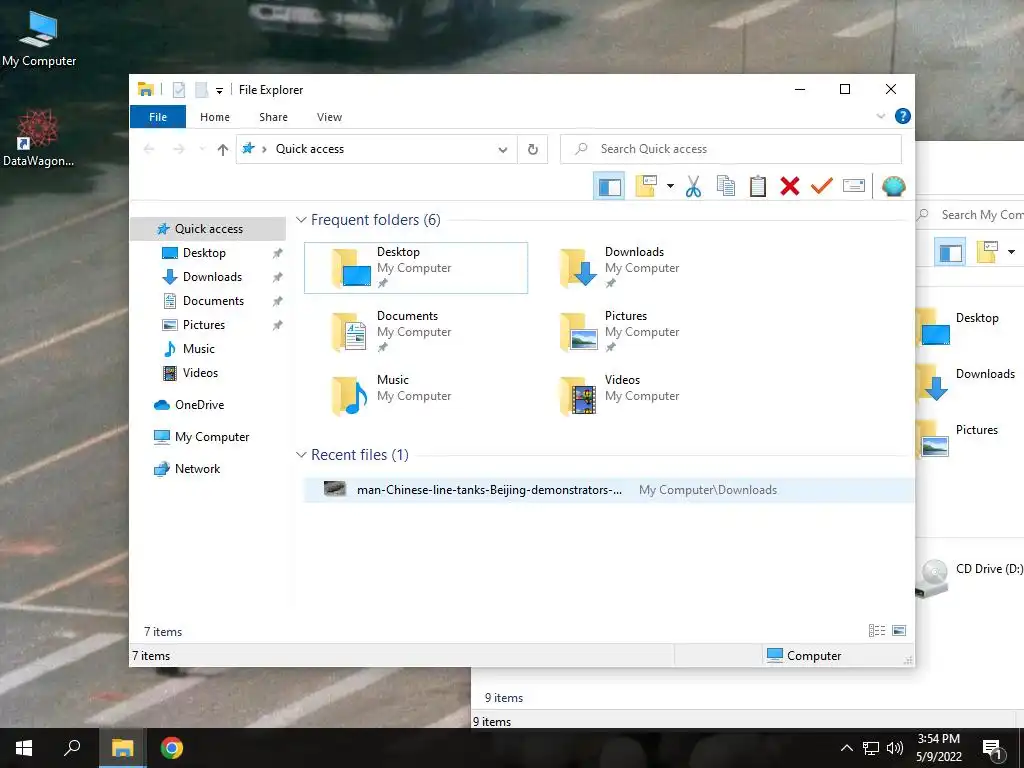1024x768 pixels.
Task: Open Customize Quick Access Toolbar dropdown
Action: (219, 91)
